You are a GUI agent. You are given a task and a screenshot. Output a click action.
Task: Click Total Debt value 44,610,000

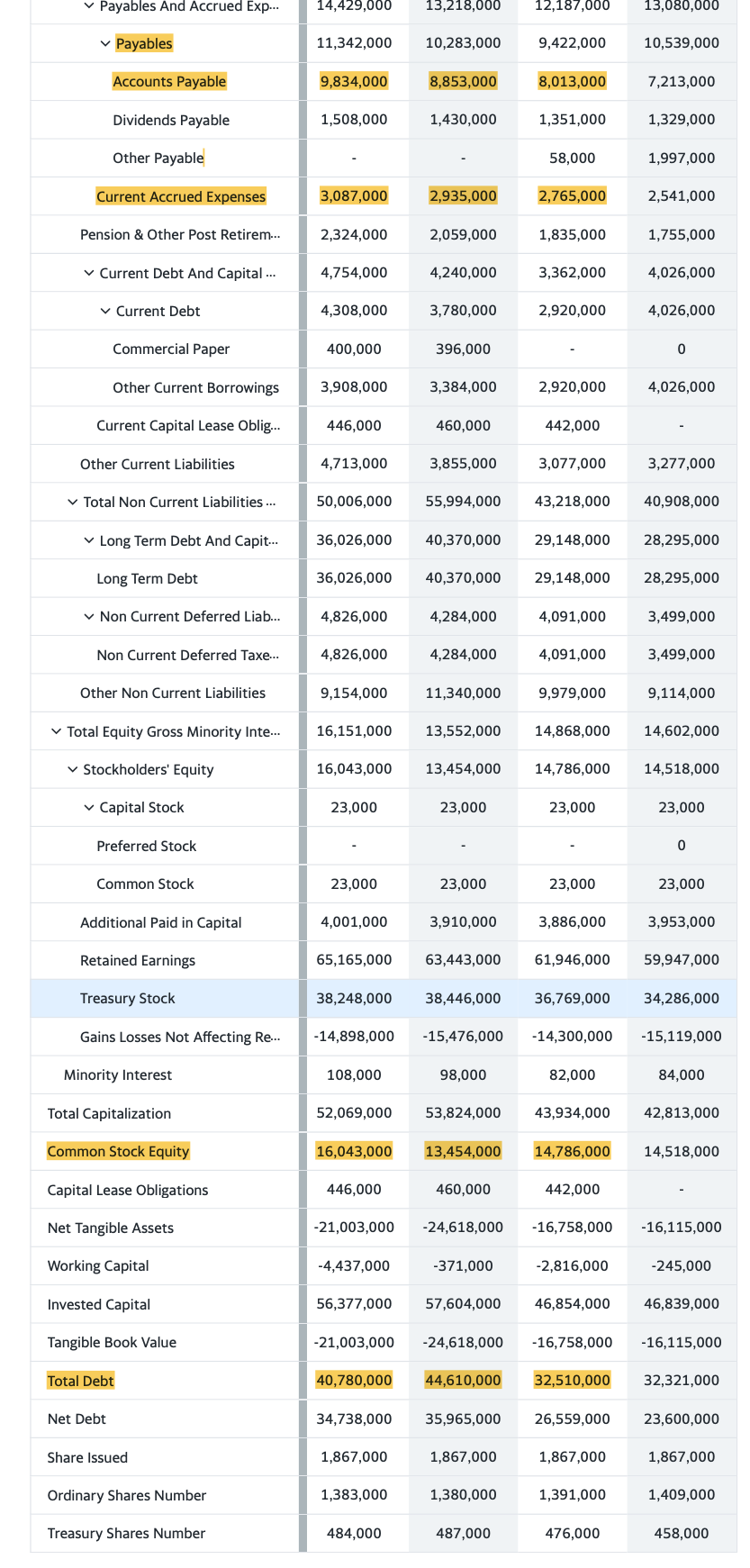pos(463,1380)
